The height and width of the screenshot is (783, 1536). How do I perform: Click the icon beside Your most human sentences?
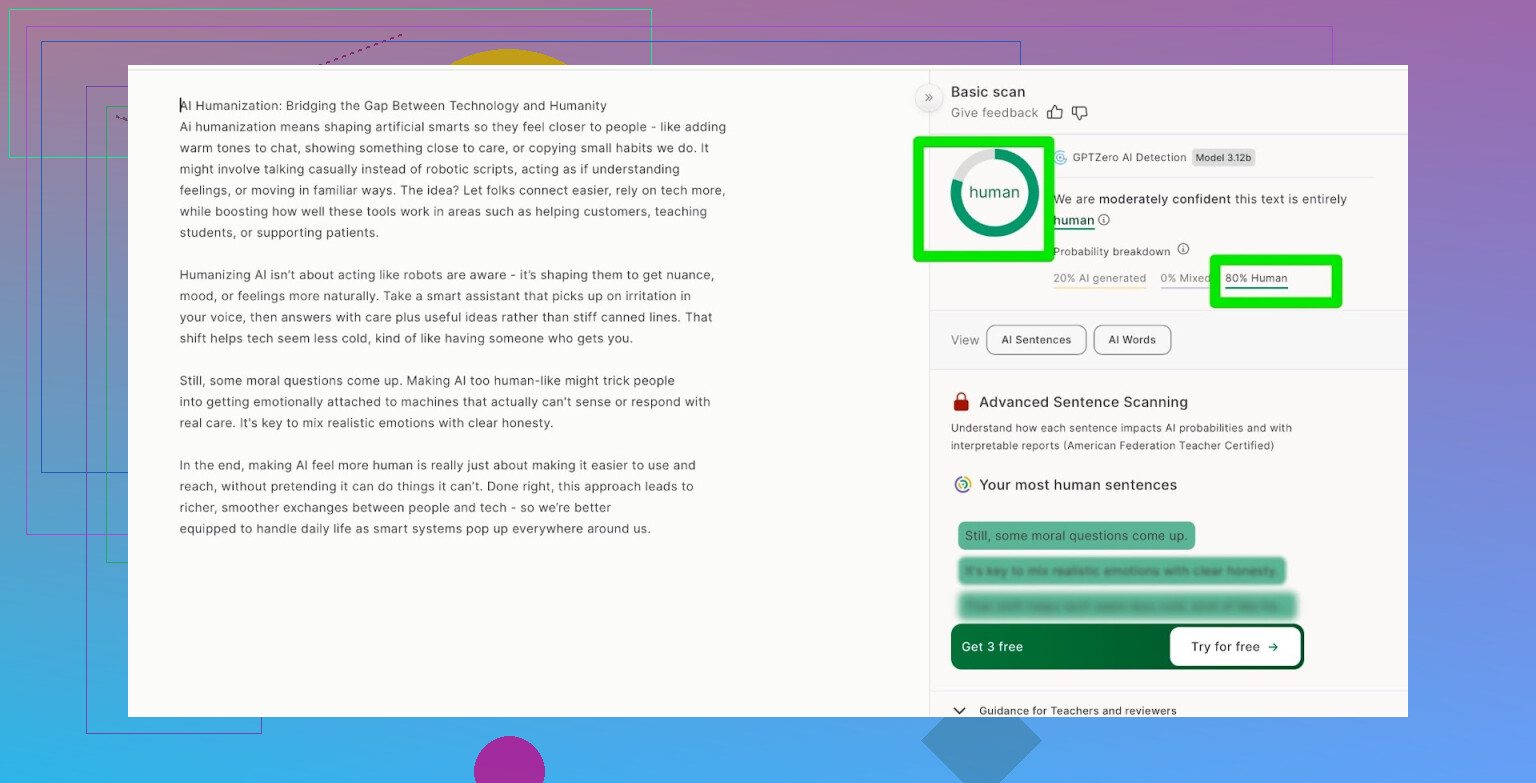pos(962,485)
